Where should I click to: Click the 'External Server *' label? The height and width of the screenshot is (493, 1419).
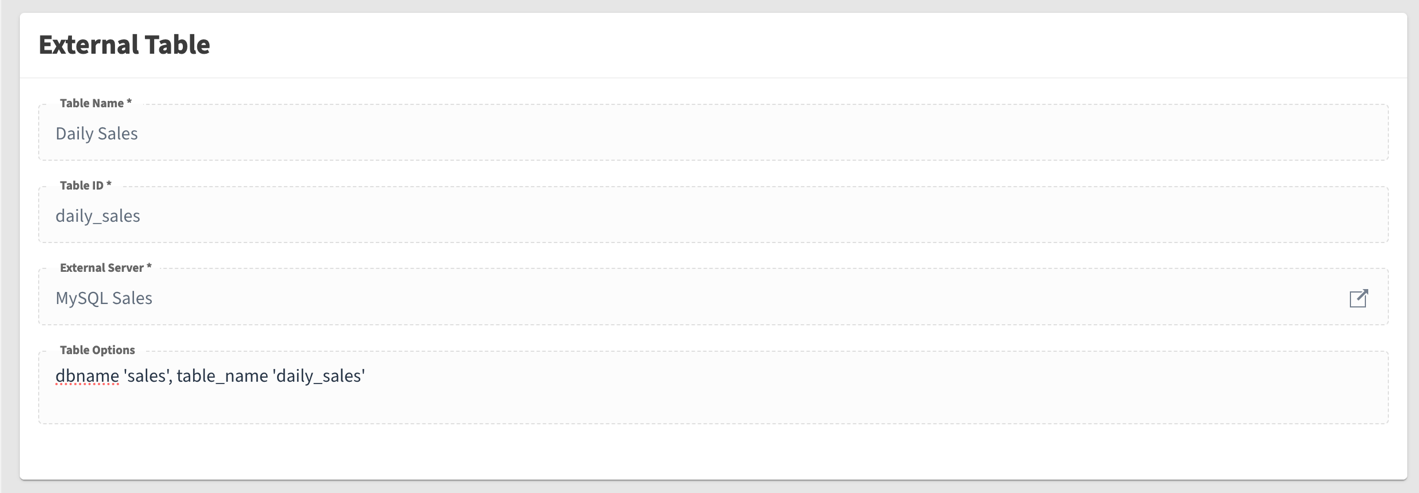tap(105, 268)
